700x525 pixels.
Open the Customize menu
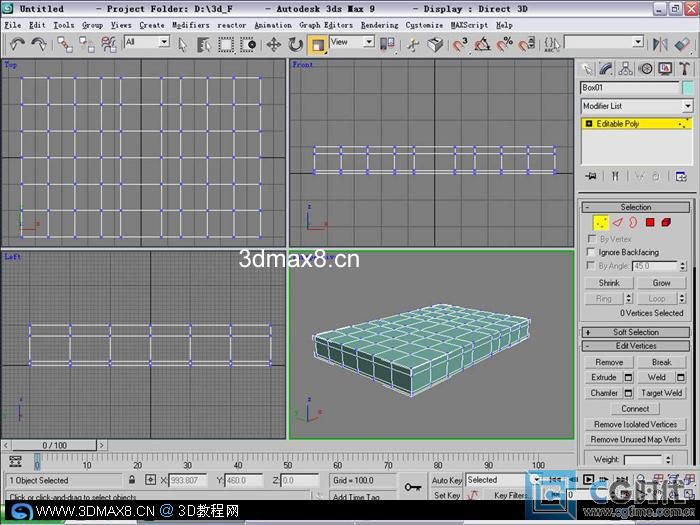(x=424, y=25)
